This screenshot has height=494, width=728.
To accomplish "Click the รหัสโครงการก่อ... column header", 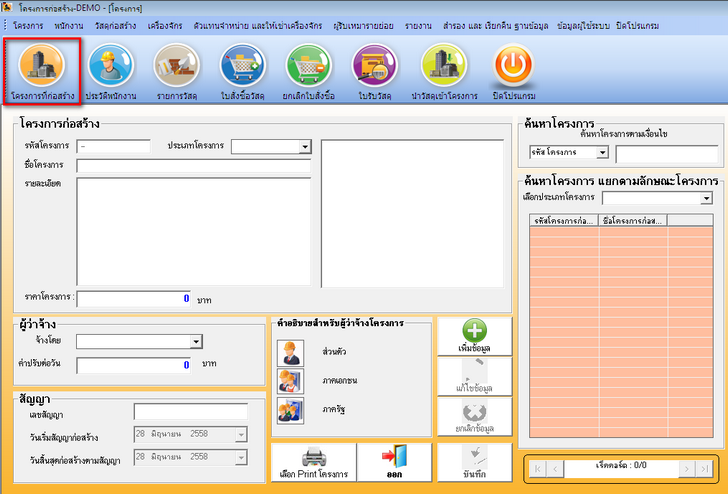I will (x=564, y=221).
